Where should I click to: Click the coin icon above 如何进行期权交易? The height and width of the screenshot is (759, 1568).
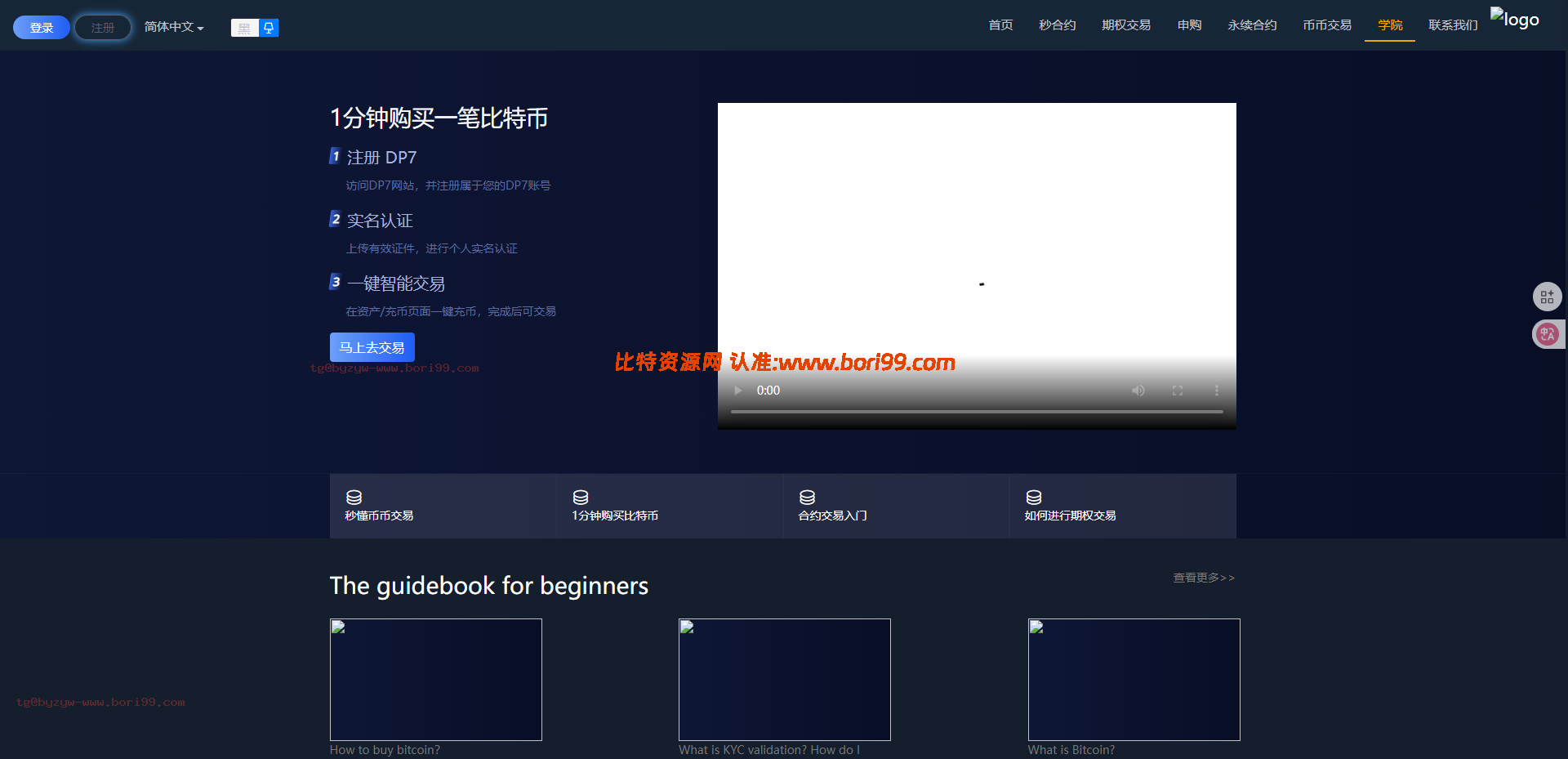[x=1034, y=498]
